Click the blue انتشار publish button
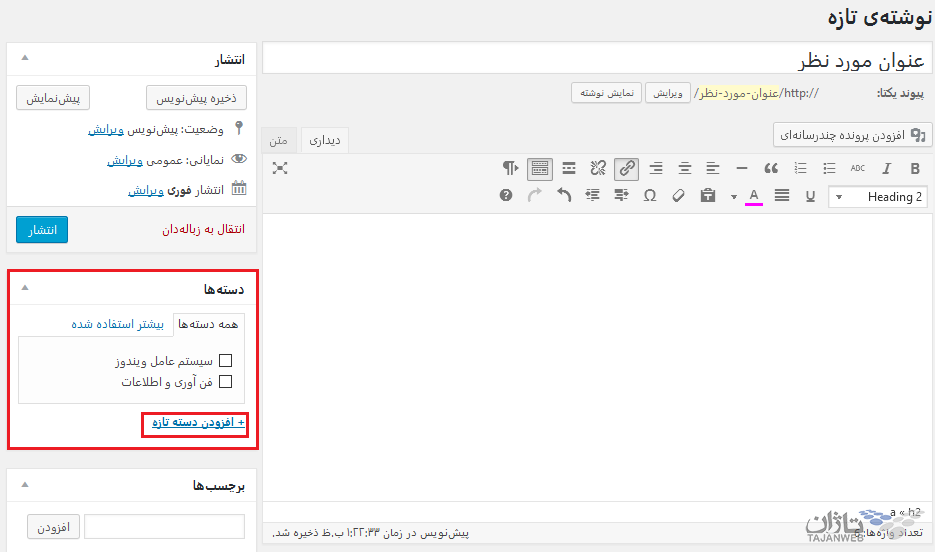Screen dimensions: 935x552 42,230
